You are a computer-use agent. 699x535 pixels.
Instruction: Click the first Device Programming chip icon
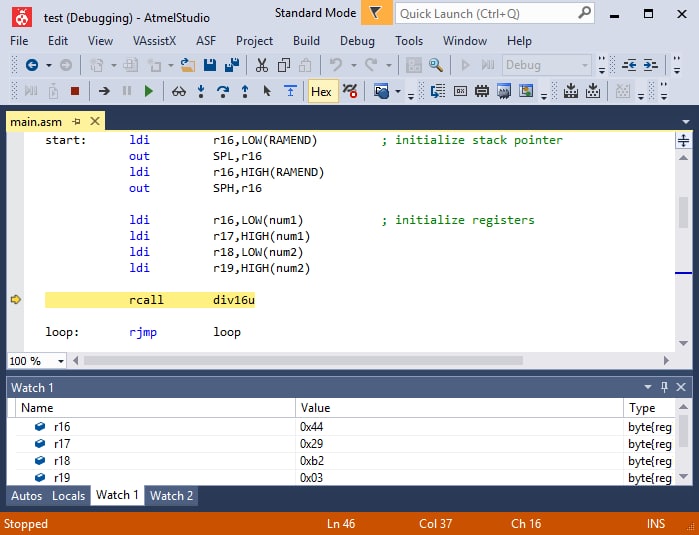571,91
